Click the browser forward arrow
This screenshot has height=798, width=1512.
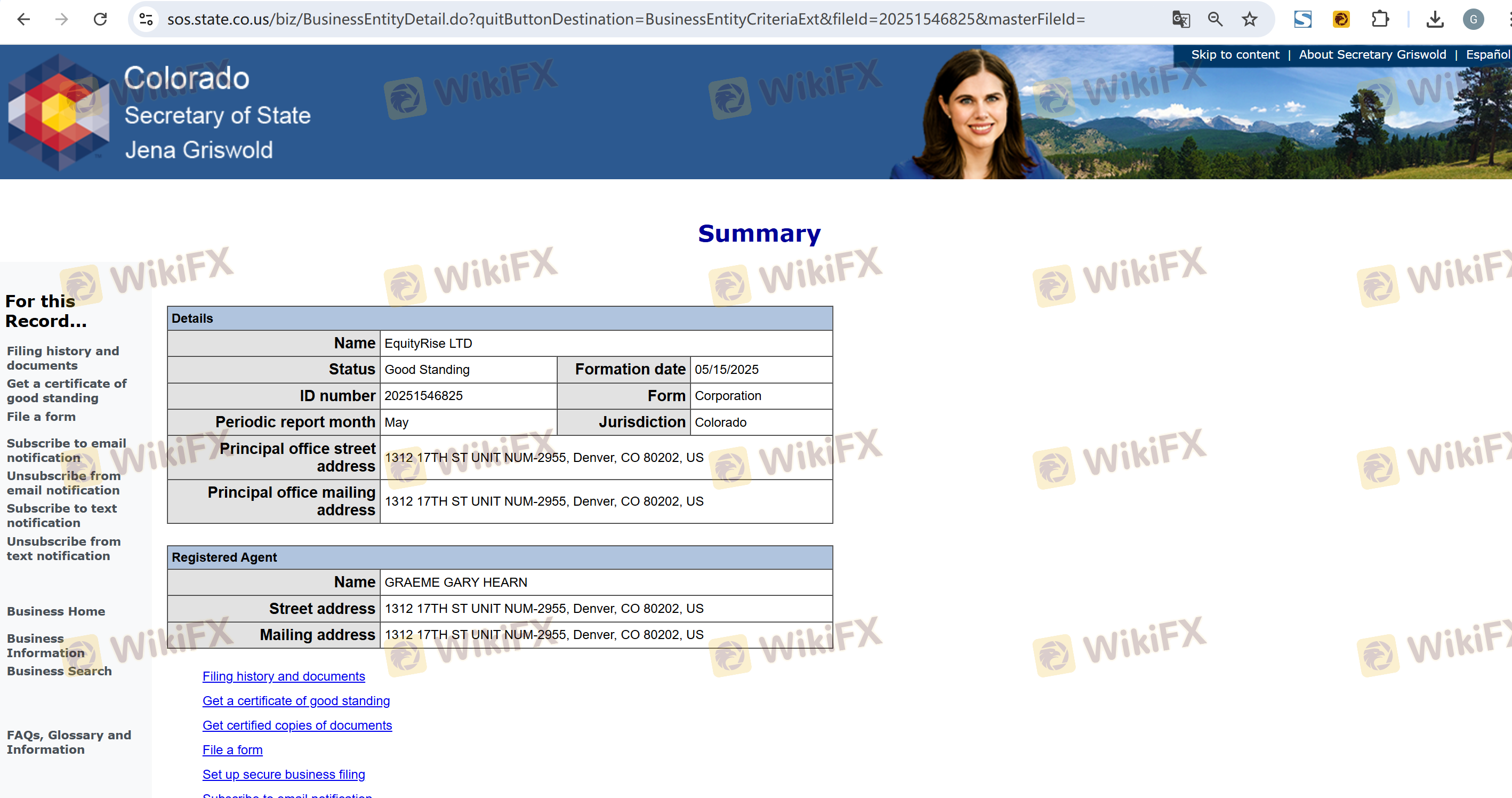coord(62,19)
